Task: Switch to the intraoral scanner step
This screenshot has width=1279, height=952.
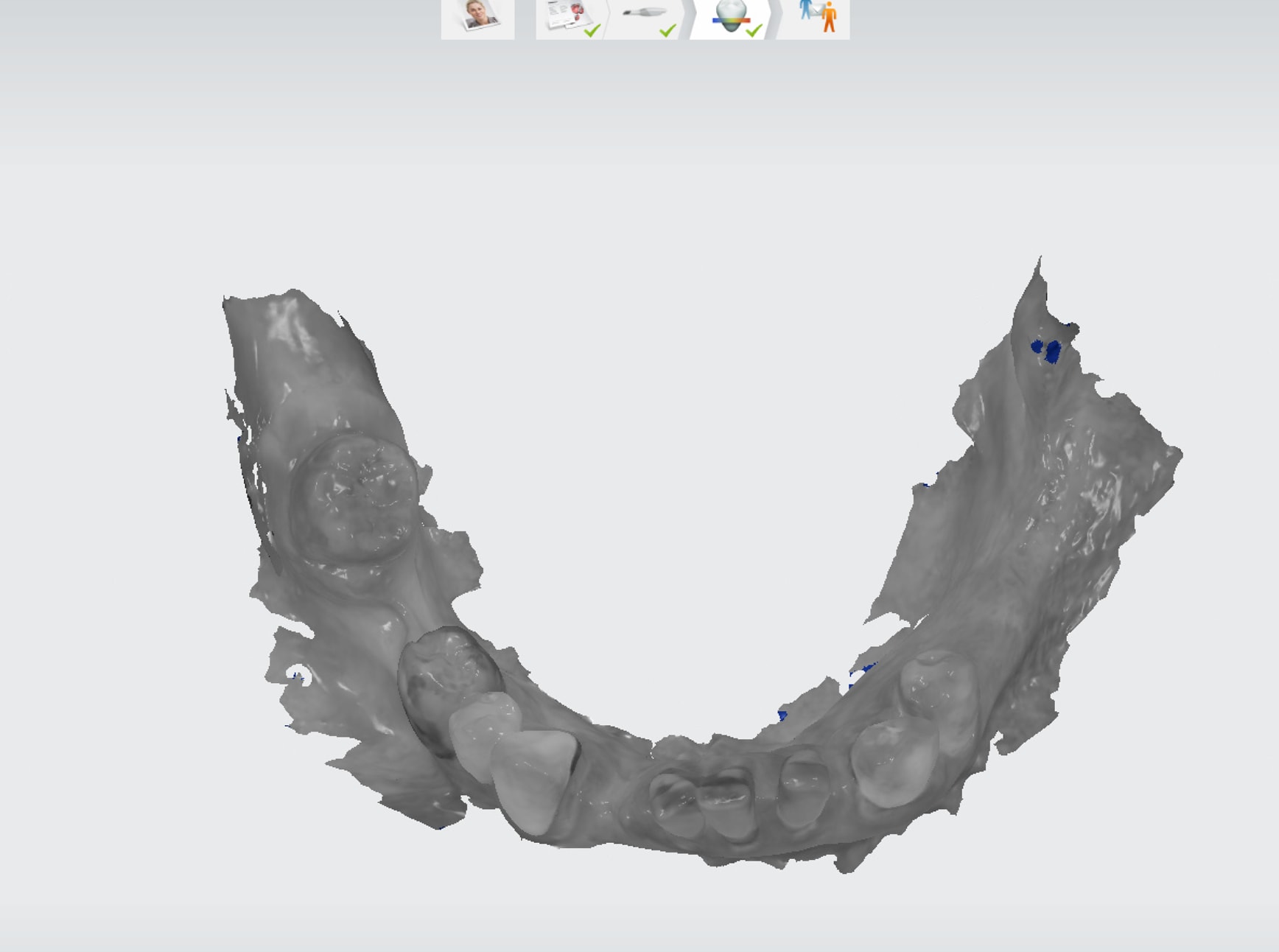Action: coord(648,18)
